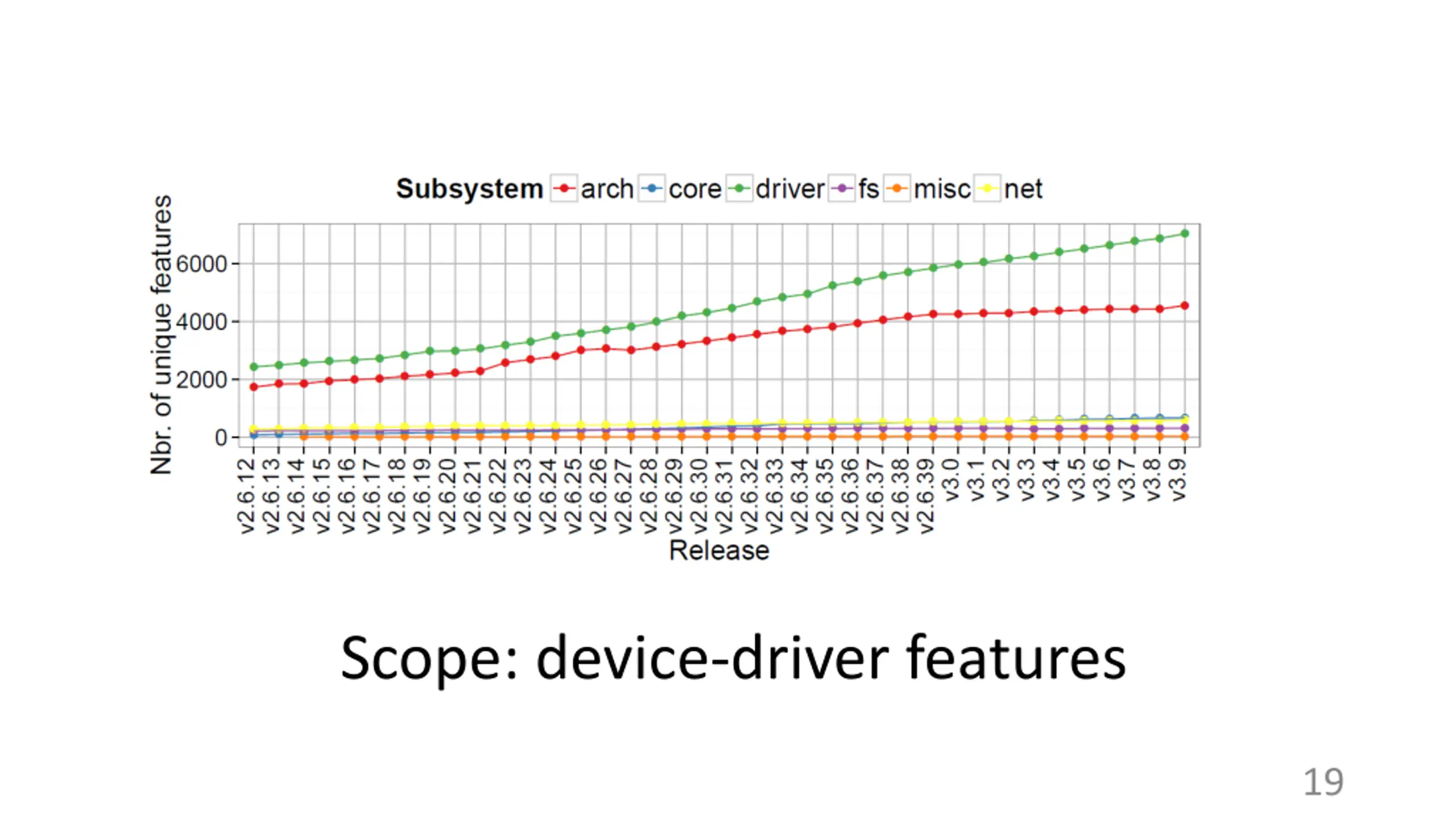Viewport: 1456px width, 819px height.
Task: Click the x-axis tick label v3.0
Action: coord(952,479)
